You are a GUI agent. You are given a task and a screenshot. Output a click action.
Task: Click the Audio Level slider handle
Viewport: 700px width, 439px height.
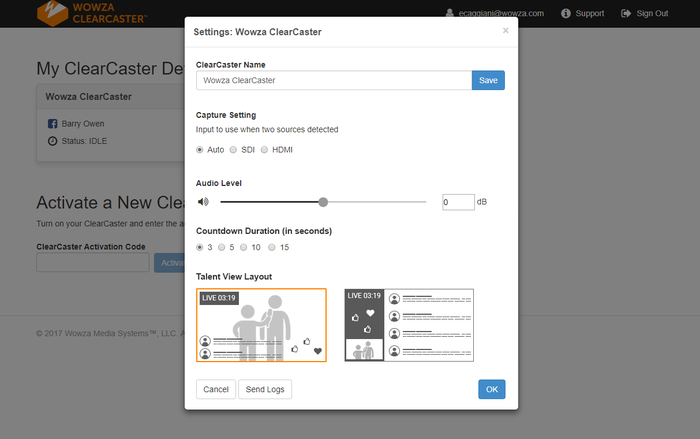point(323,202)
